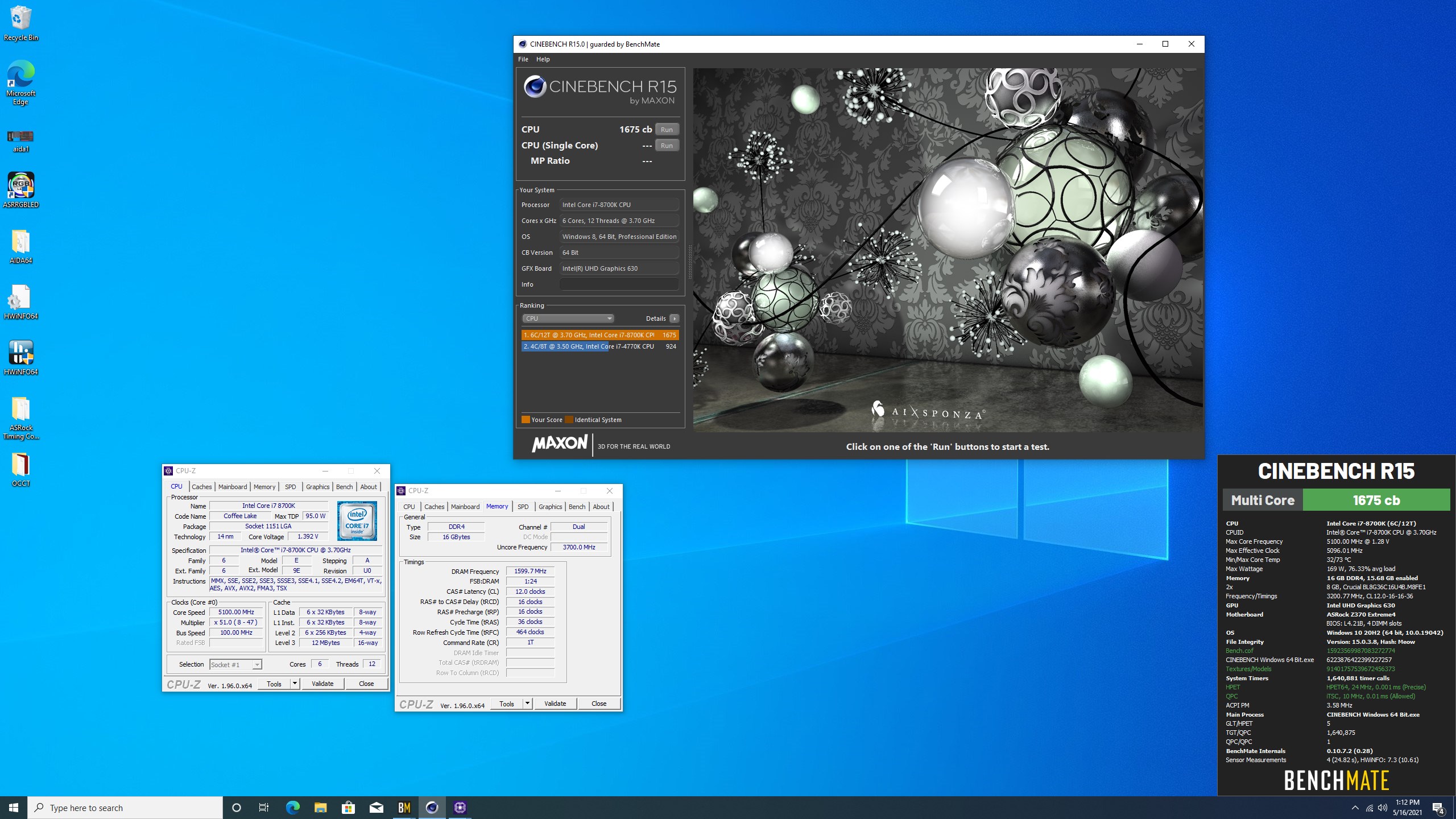The width and height of the screenshot is (1456, 819).
Task: Open Tools dropdown arrow in left CPU-Z
Action: click(x=295, y=684)
